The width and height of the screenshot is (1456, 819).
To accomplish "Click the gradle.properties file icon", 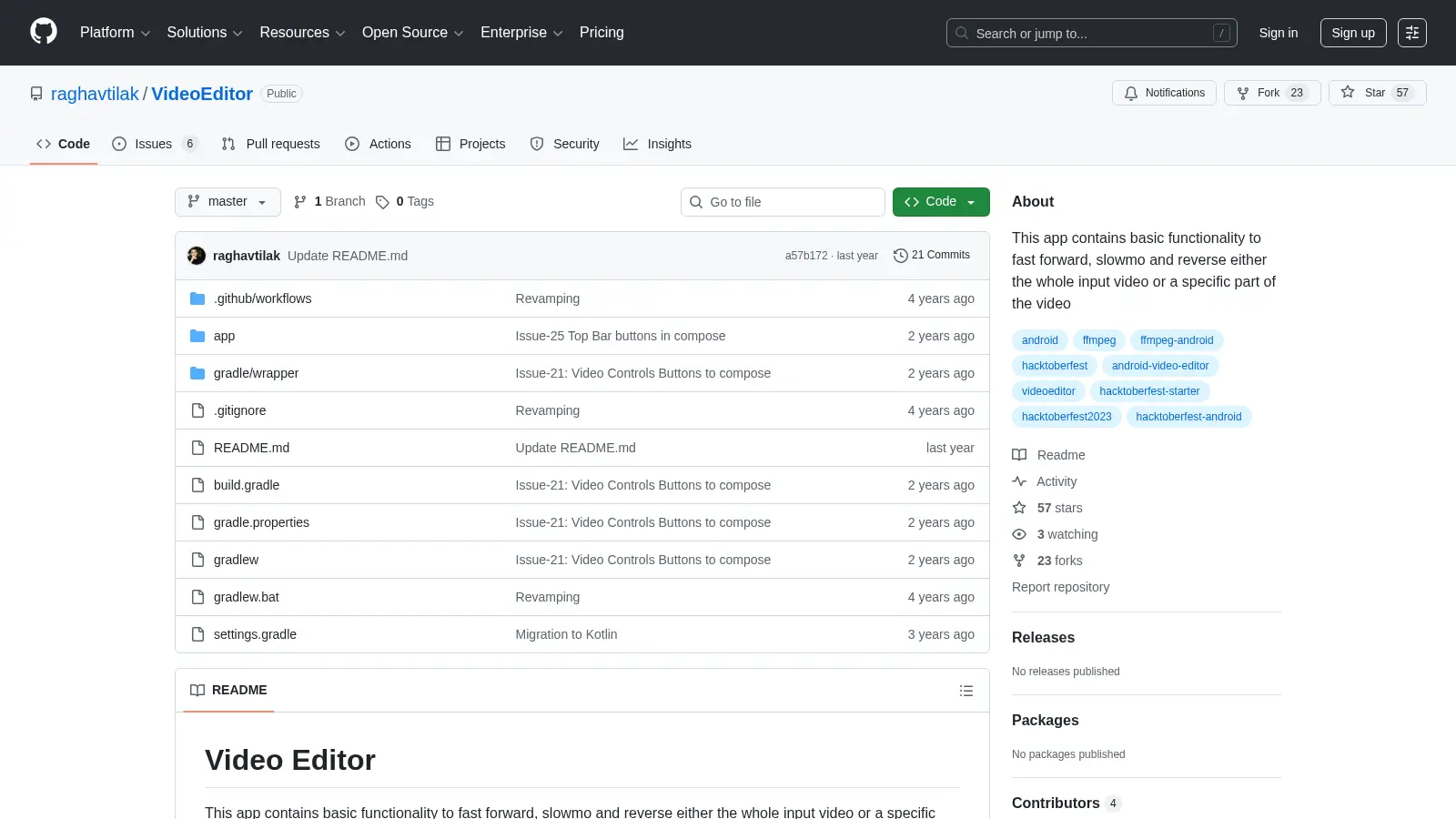I will point(197,522).
